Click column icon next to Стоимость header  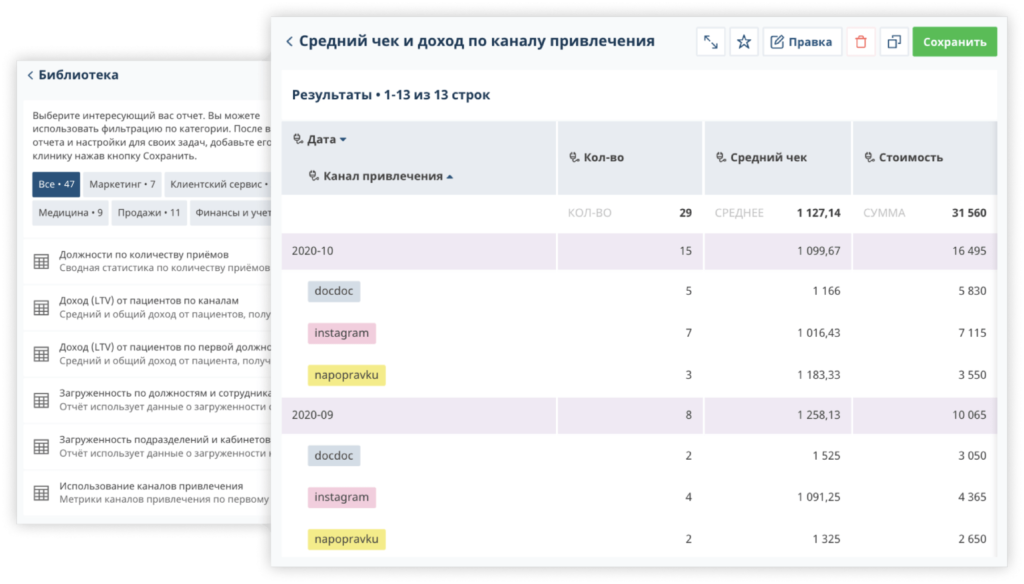(869, 158)
